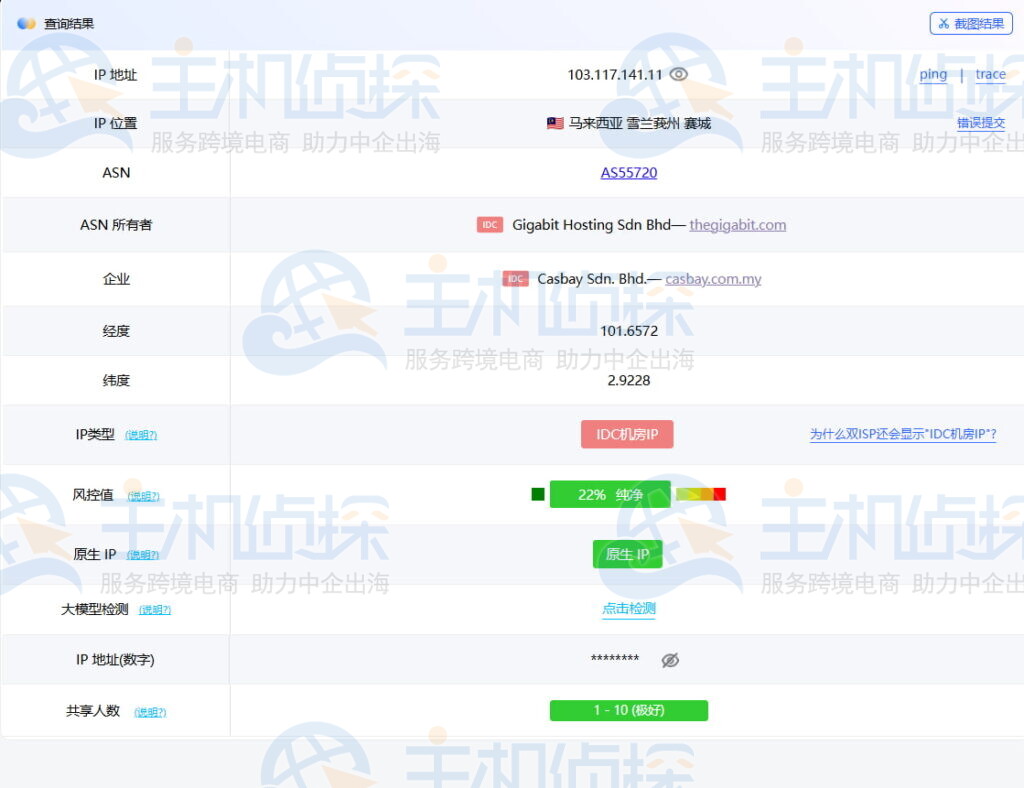
Task: Open 说明 help link for 大模型检测
Action: pos(155,610)
